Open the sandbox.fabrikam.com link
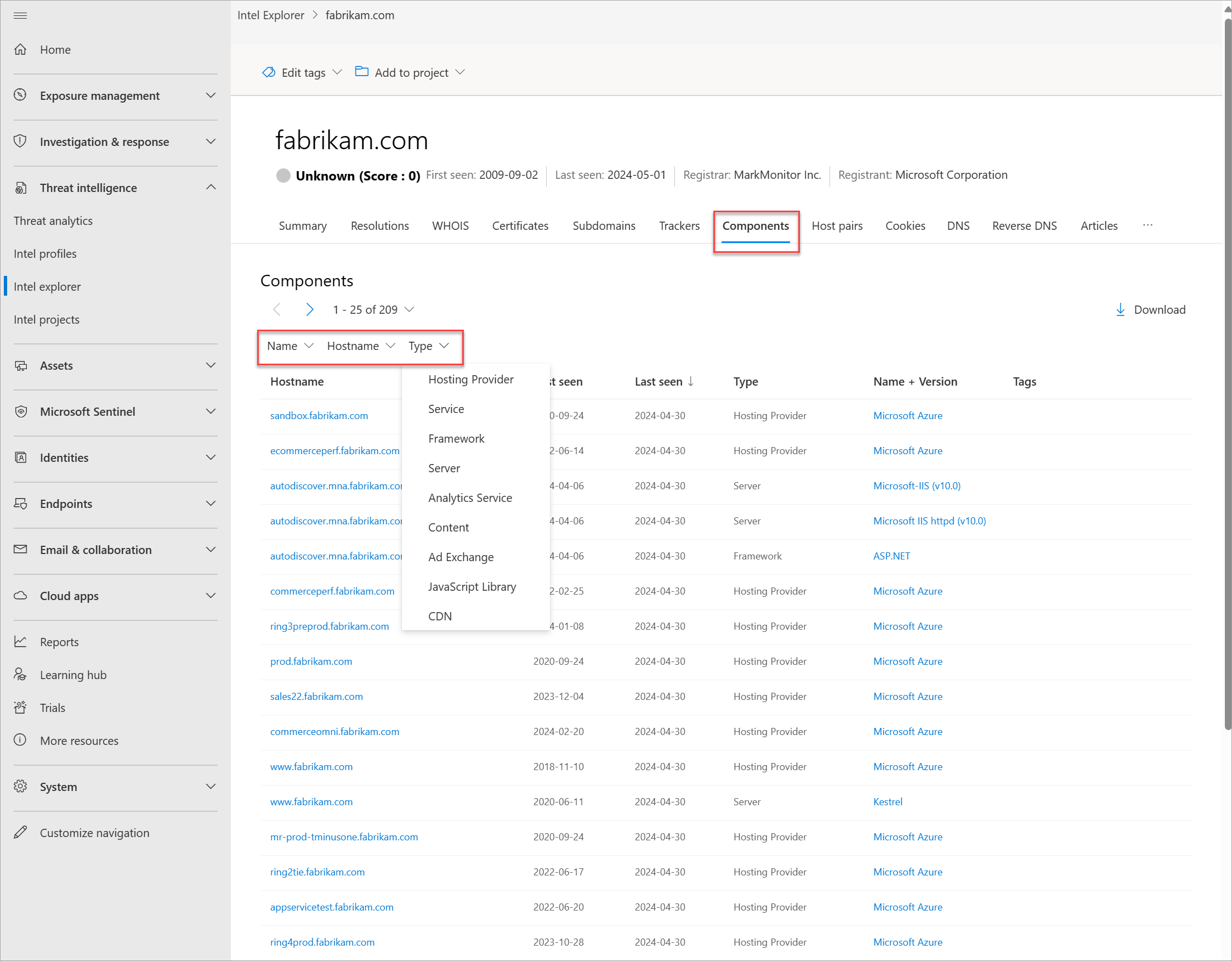This screenshot has width=1232, height=961. 319,415
